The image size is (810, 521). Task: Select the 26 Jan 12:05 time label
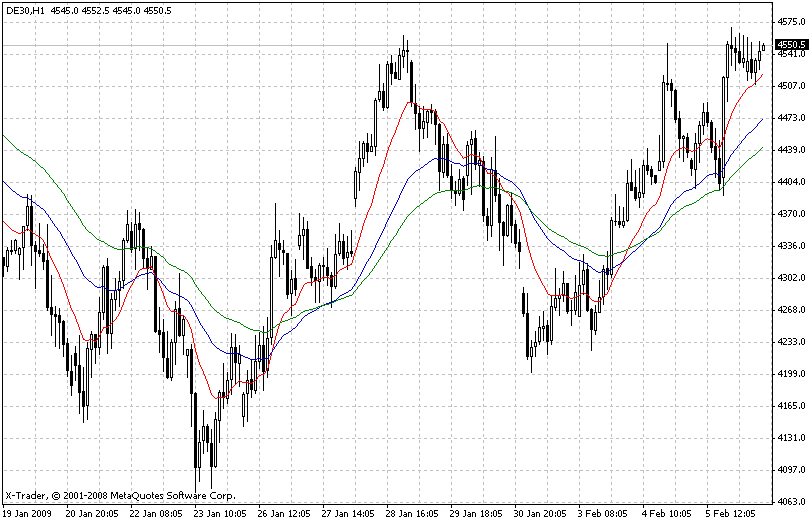284,514
